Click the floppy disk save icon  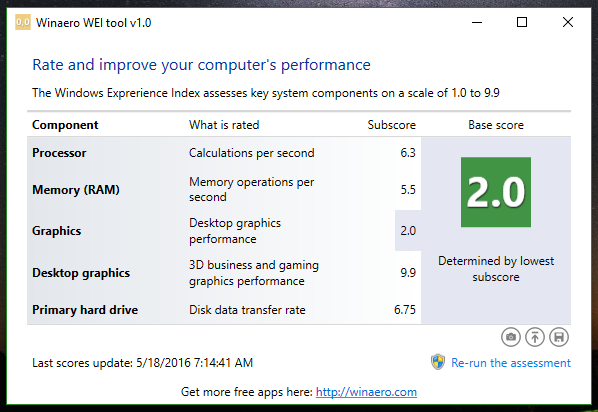coord(559,337)
